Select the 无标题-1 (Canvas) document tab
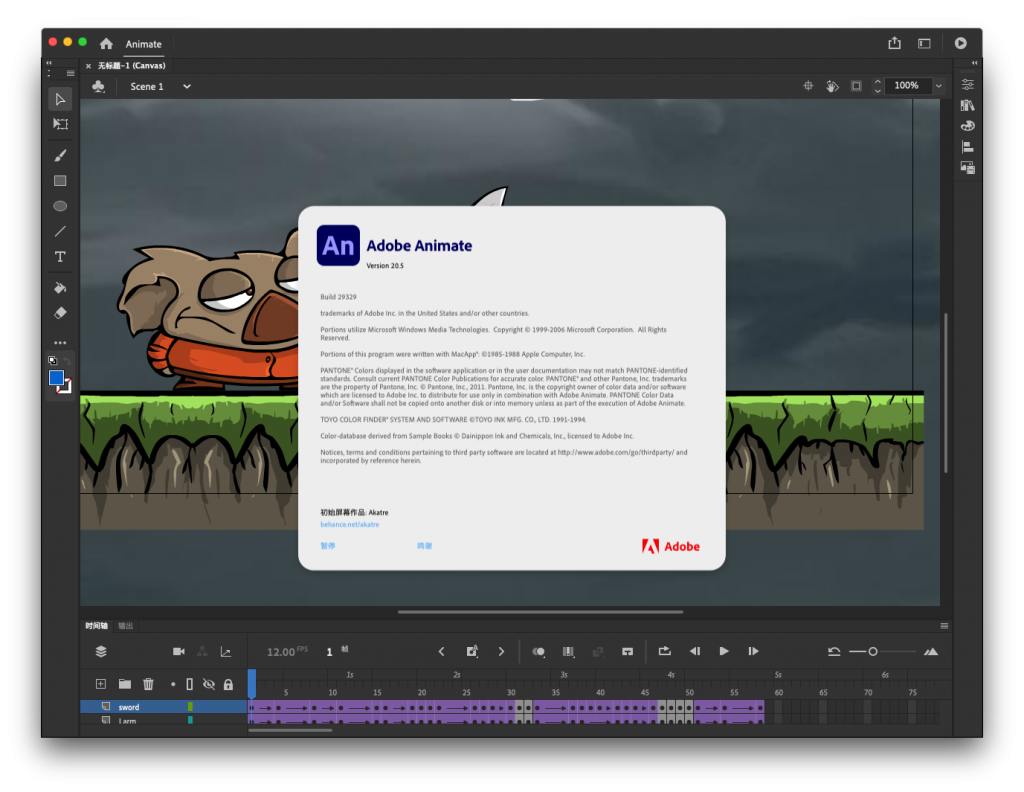Image resolution: width=1024 pixels, height=792 pixels. 131,65
